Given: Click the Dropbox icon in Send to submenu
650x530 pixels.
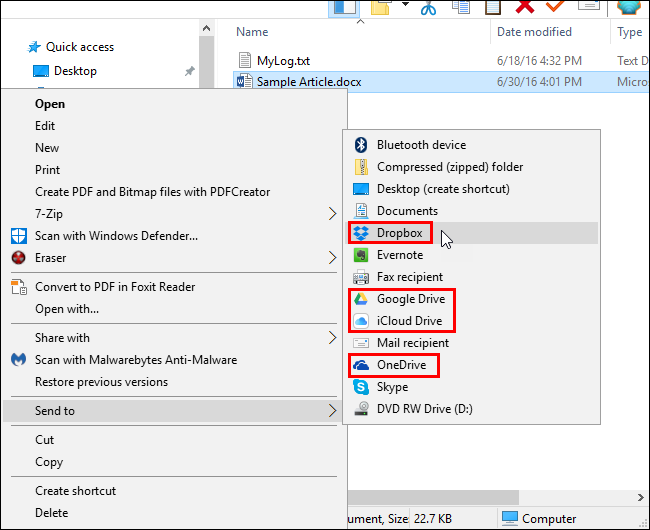Looking at the screenshot, I should pyautogui.click(x=361, y=233).
